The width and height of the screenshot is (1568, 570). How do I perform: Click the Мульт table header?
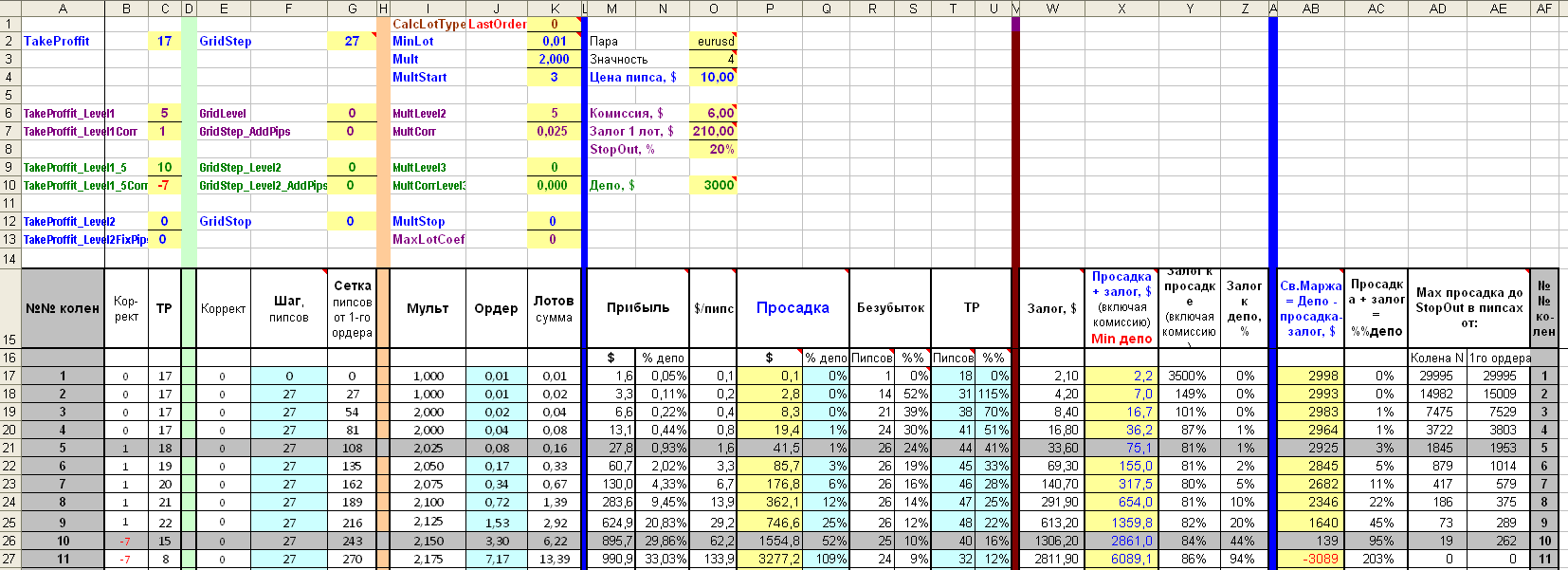428,308
